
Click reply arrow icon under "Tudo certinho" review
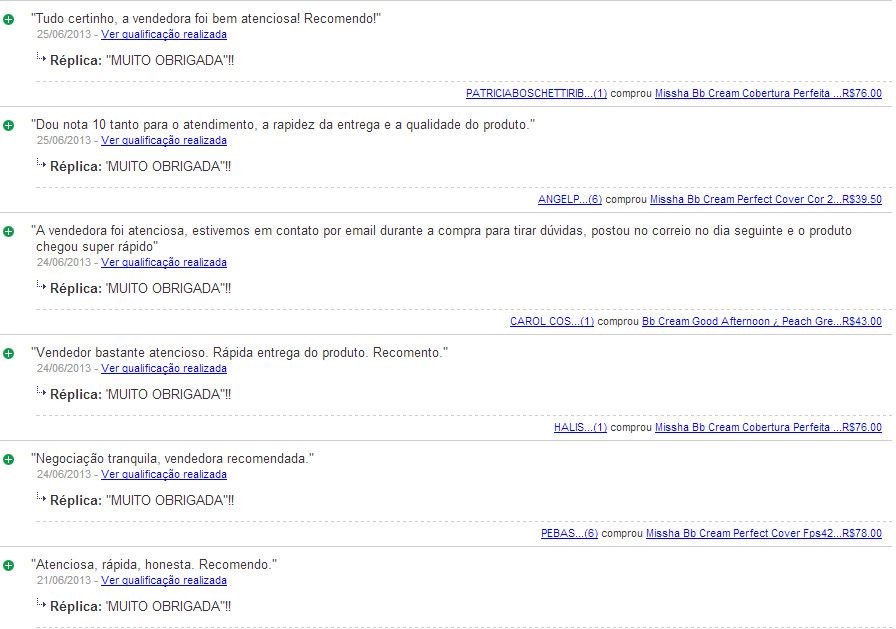pyautogui.click(x=41, y=57)
